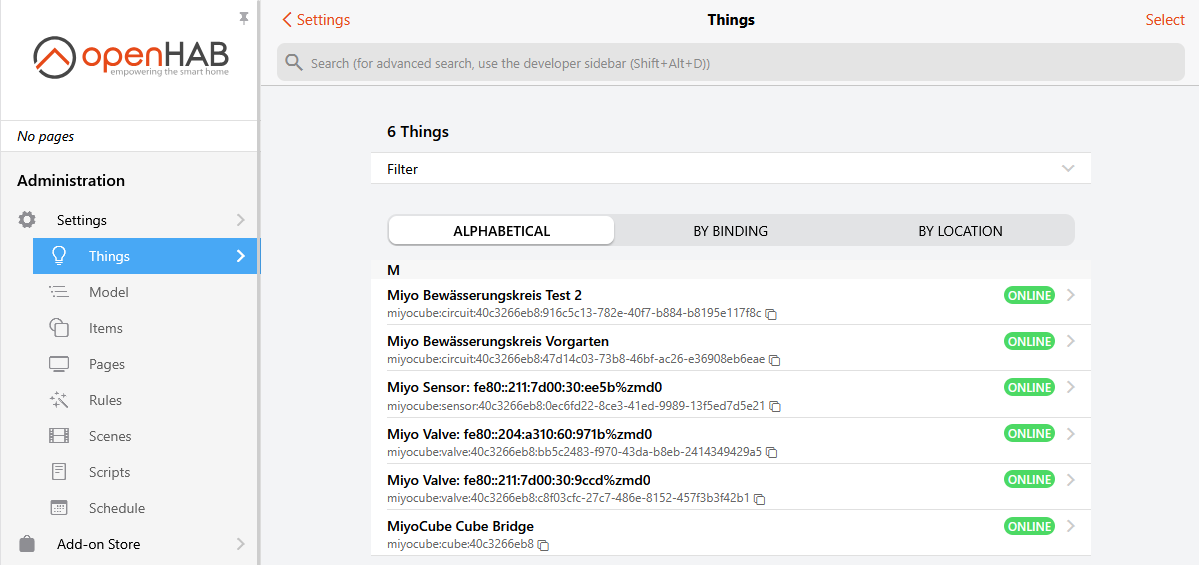Focus the Things search field
The height and width of the screenshot is (565, 1199).
point(730,63)
